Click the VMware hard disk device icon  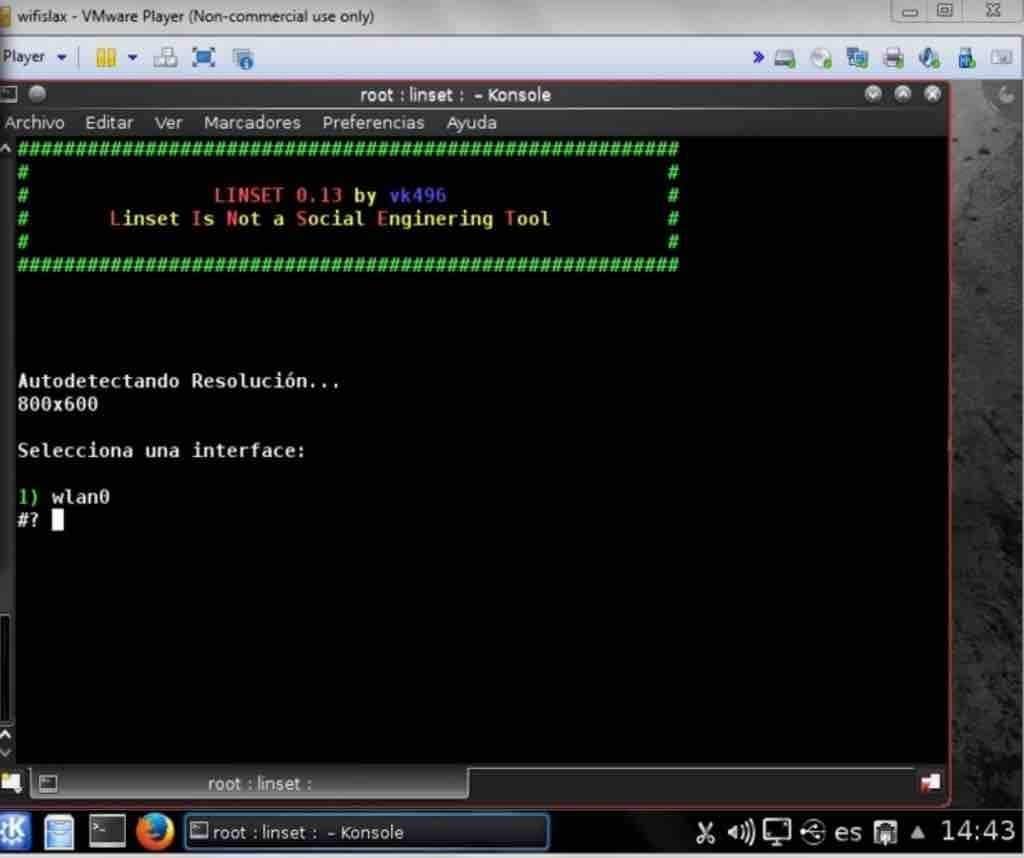click(x=785, y=58)
